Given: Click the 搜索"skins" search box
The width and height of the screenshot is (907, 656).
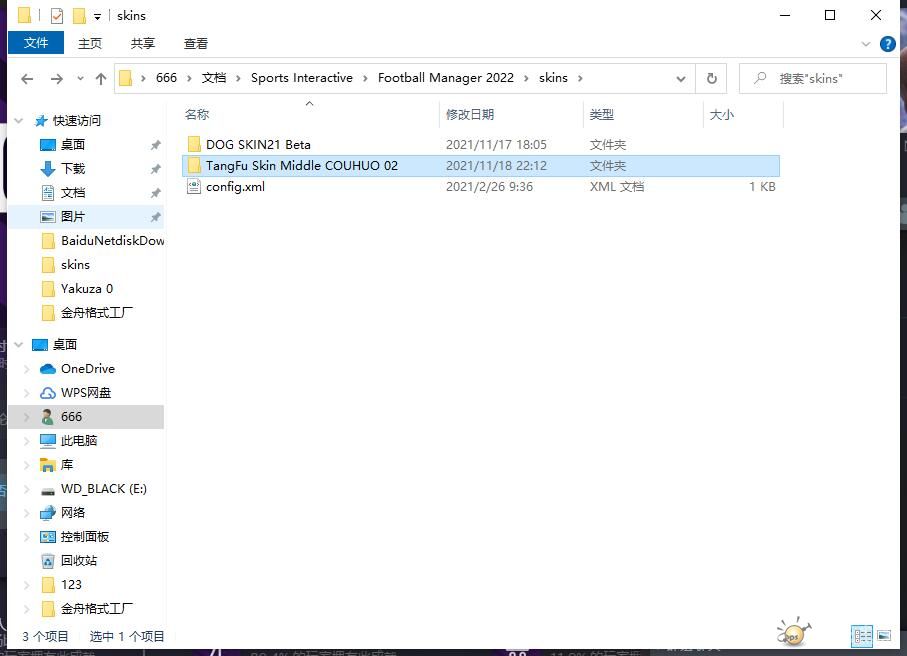Looking at the screenshot, I should click(x=813, y=78).
